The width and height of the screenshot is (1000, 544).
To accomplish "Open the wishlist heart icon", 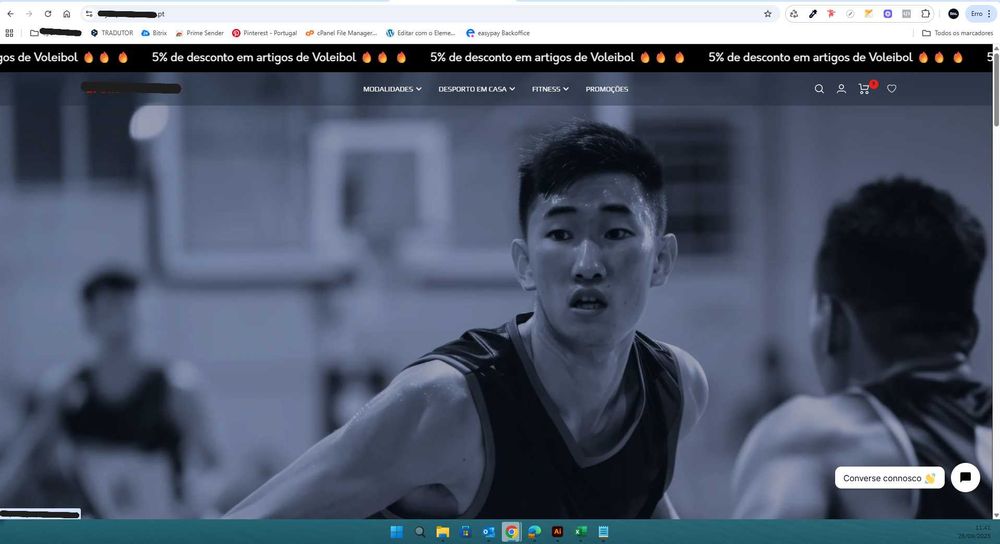I will click(892, 89).
